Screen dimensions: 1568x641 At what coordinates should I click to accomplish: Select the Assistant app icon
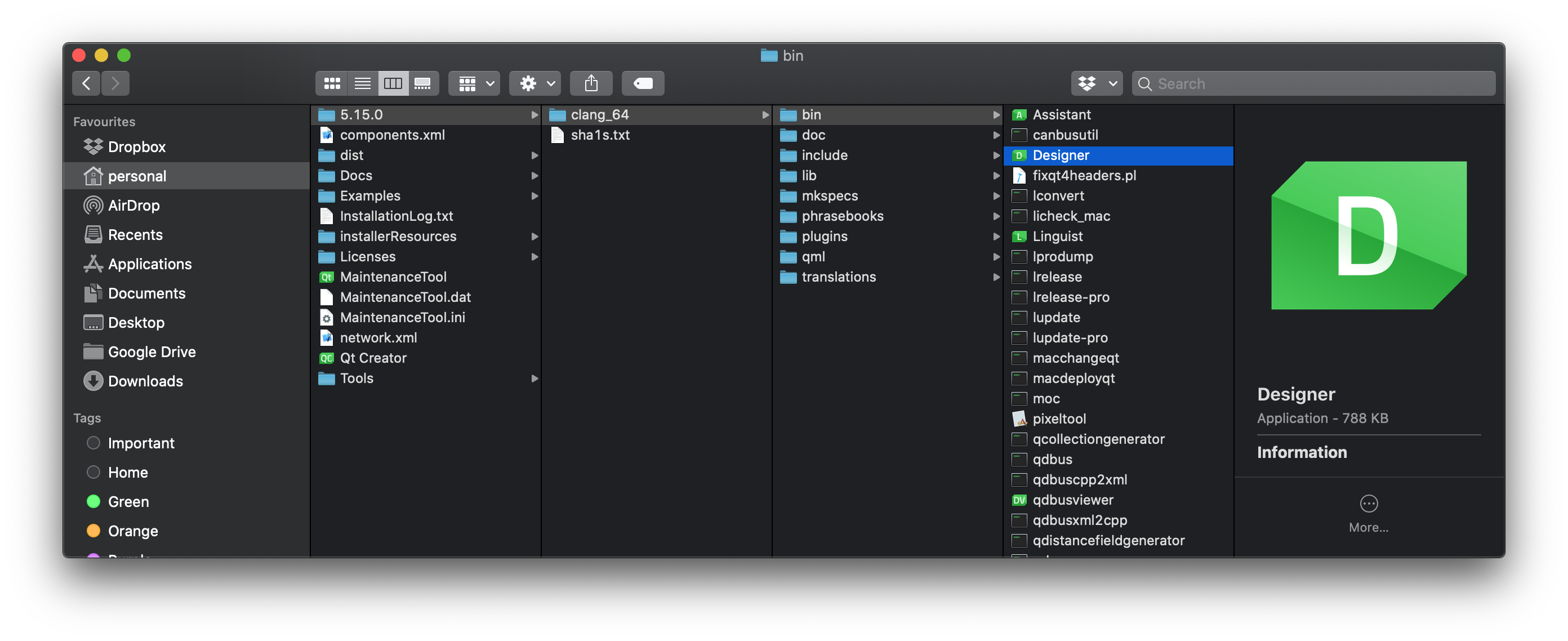(x=1019, y=114)
